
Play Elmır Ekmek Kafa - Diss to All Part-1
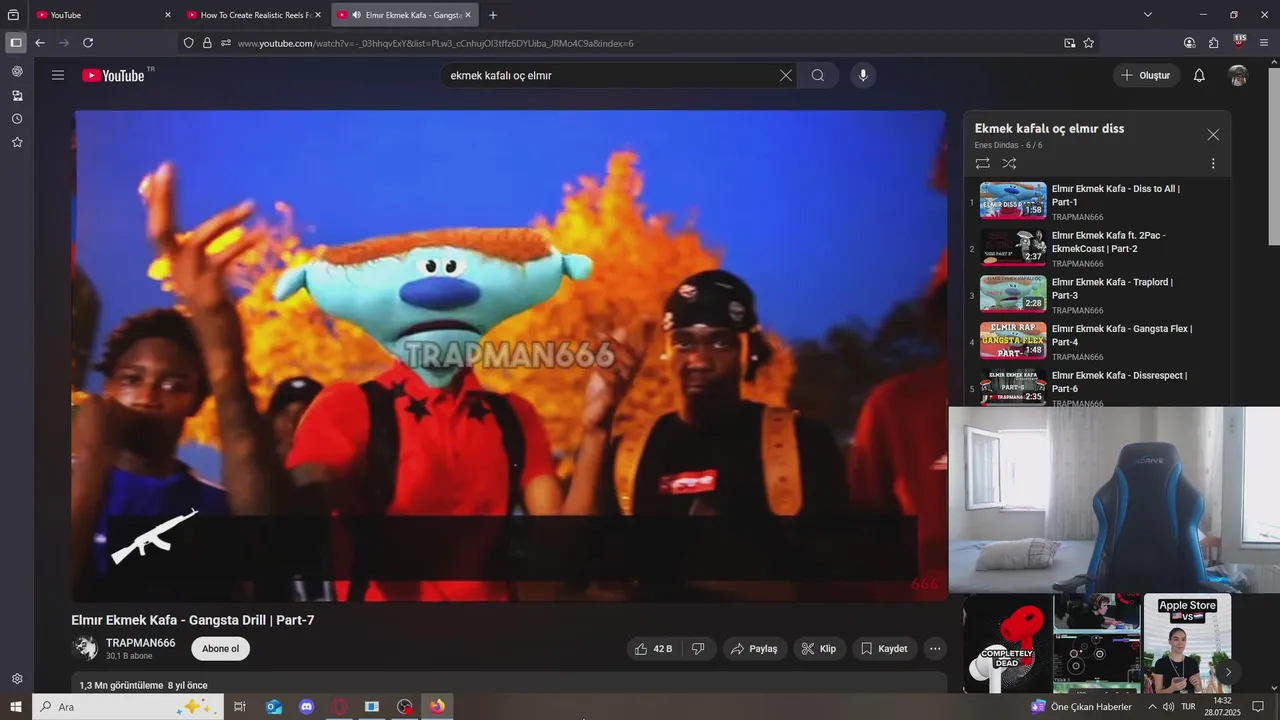(1098, 201)
